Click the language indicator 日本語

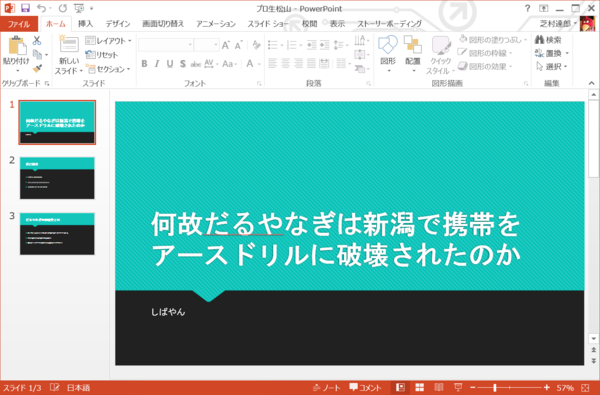point(78,388)
